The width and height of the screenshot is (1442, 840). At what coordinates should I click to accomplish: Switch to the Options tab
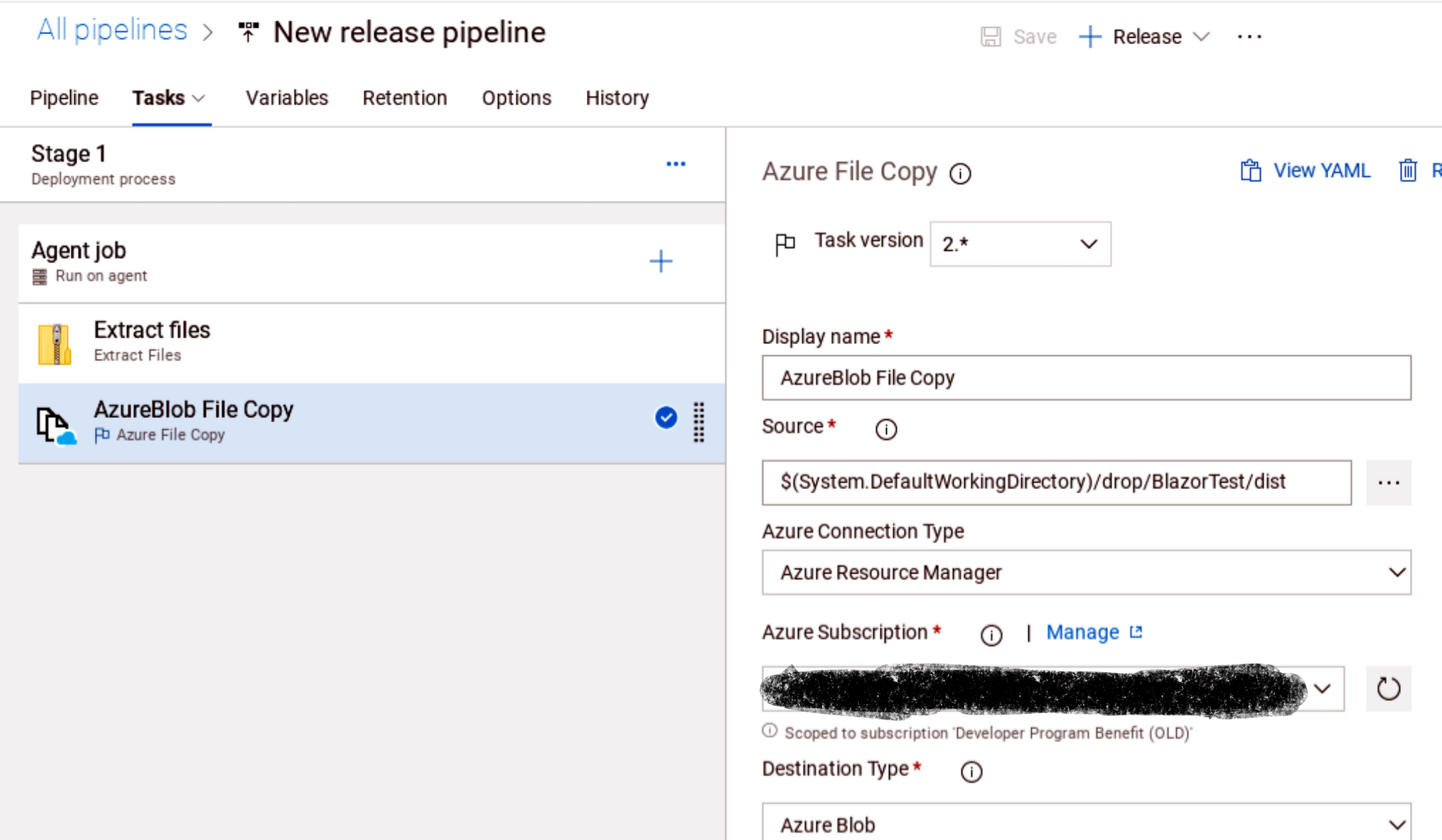click(x=517, y=98)
